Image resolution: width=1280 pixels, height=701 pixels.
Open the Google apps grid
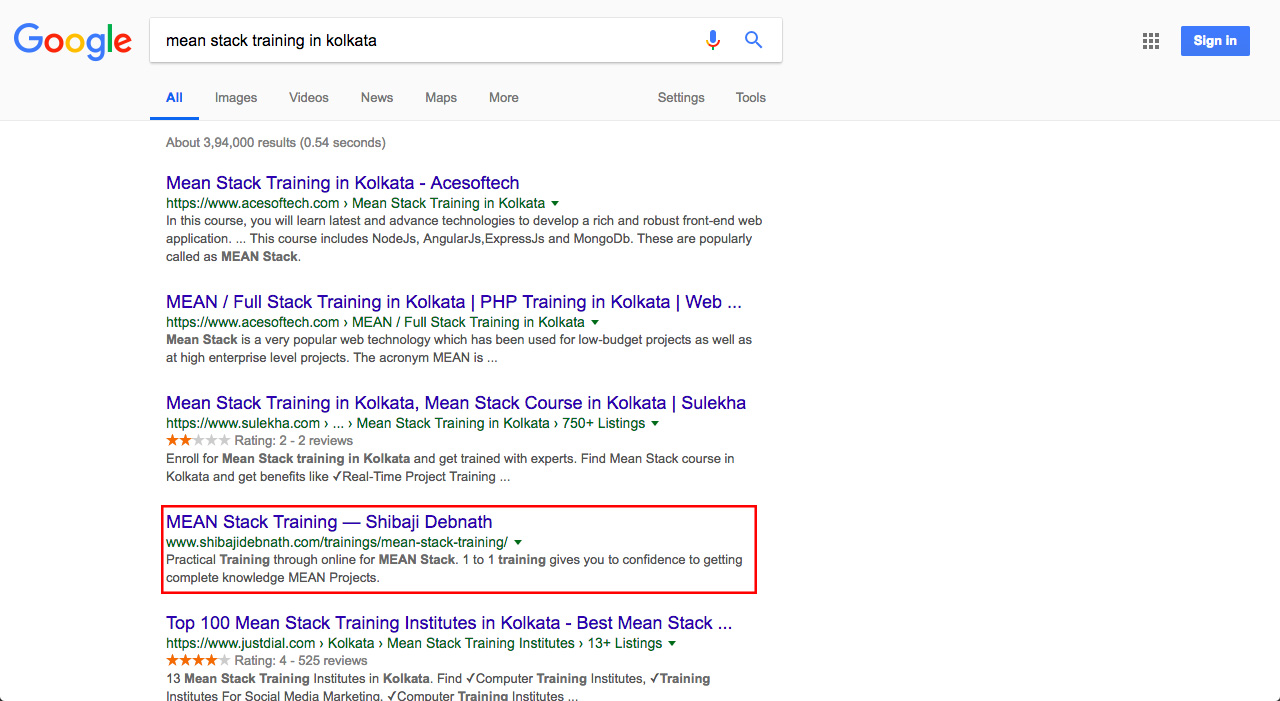(x=1151, y=41)
